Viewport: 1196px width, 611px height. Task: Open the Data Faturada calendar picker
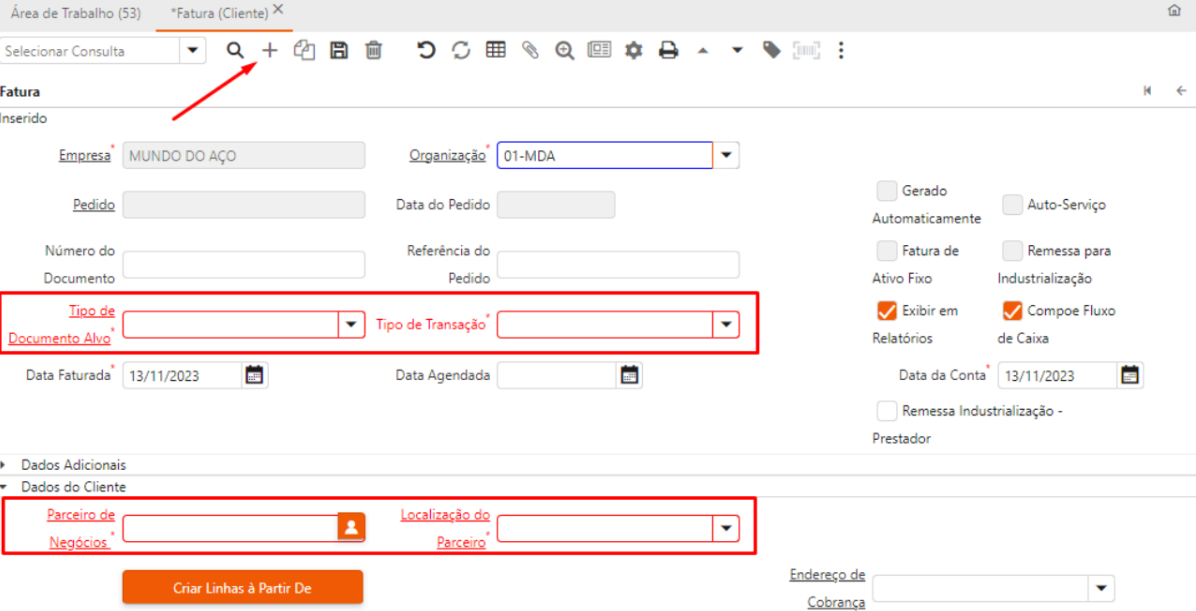pos(254,375)
